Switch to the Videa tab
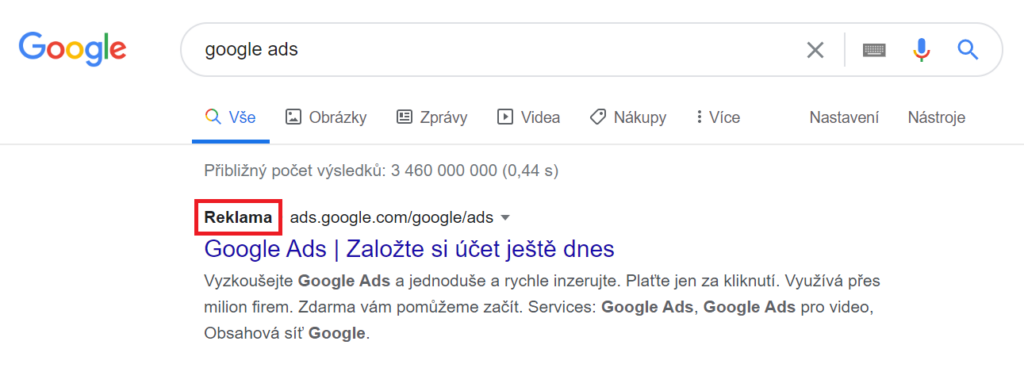Image resolution: width=1024 pixels, height=368 pixels. [528, 117]
